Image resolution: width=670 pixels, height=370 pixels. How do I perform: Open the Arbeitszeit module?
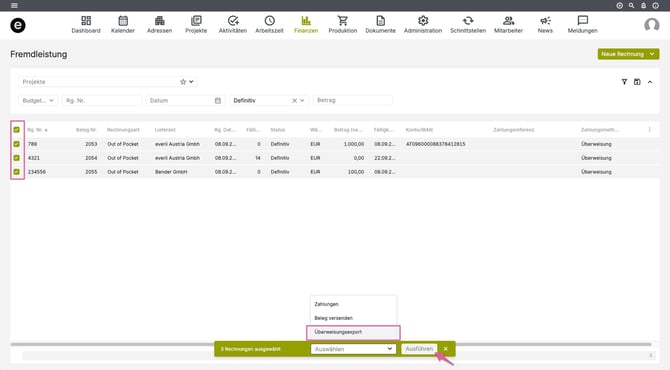pos(270,25)
